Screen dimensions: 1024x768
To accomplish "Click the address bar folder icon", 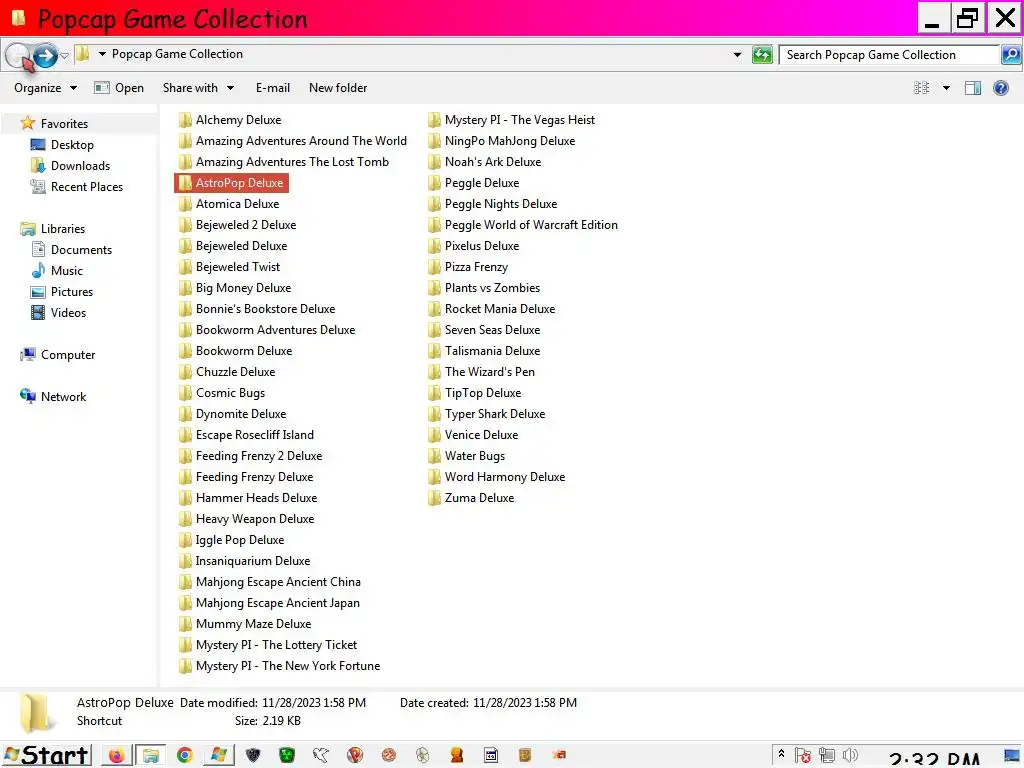I will pyautogui.click(x=82, y=54).
